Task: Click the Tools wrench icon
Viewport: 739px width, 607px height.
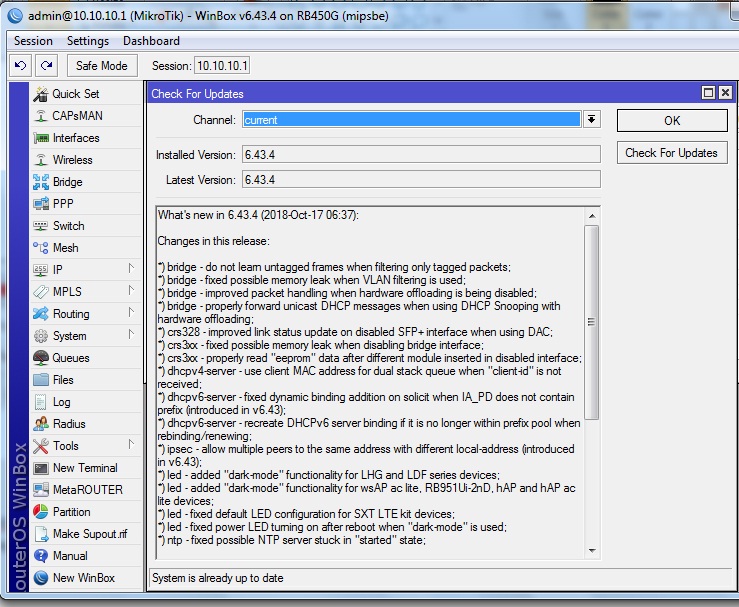Action: (x=41, y=446)
